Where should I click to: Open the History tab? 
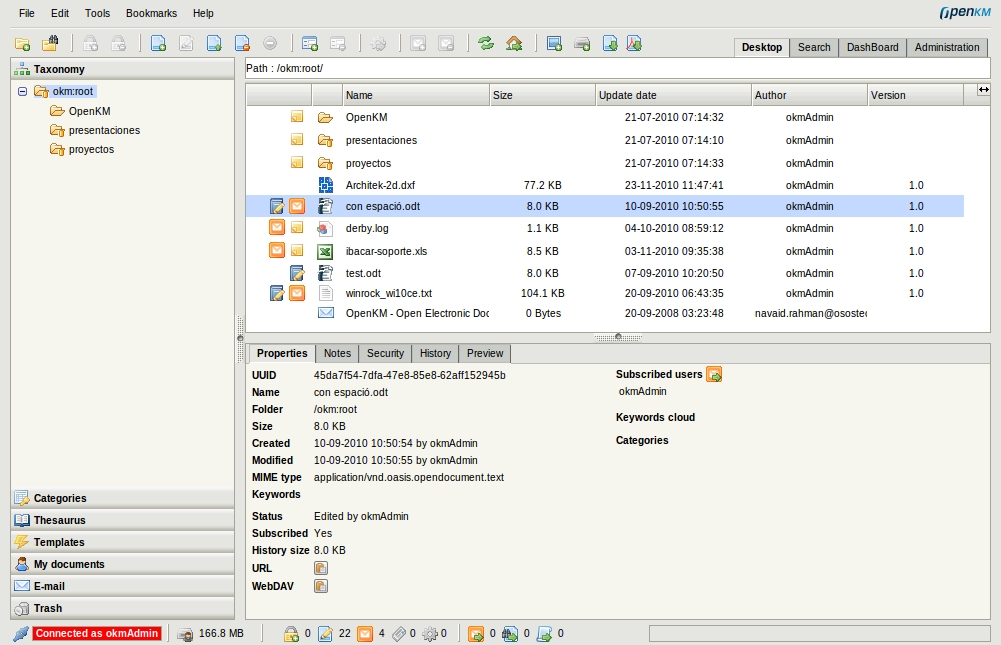(435, 353)
